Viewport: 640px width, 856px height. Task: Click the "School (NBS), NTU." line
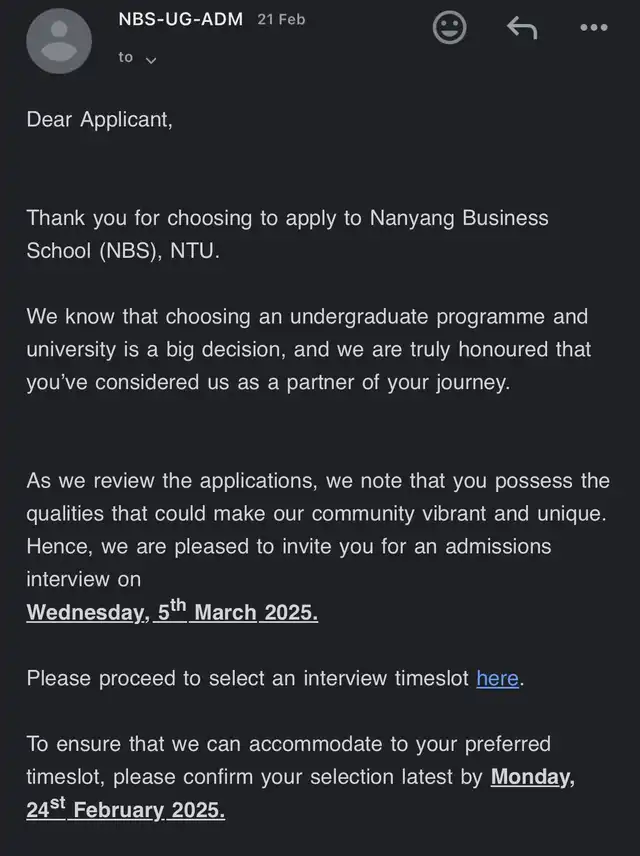[x=123, y=251]
